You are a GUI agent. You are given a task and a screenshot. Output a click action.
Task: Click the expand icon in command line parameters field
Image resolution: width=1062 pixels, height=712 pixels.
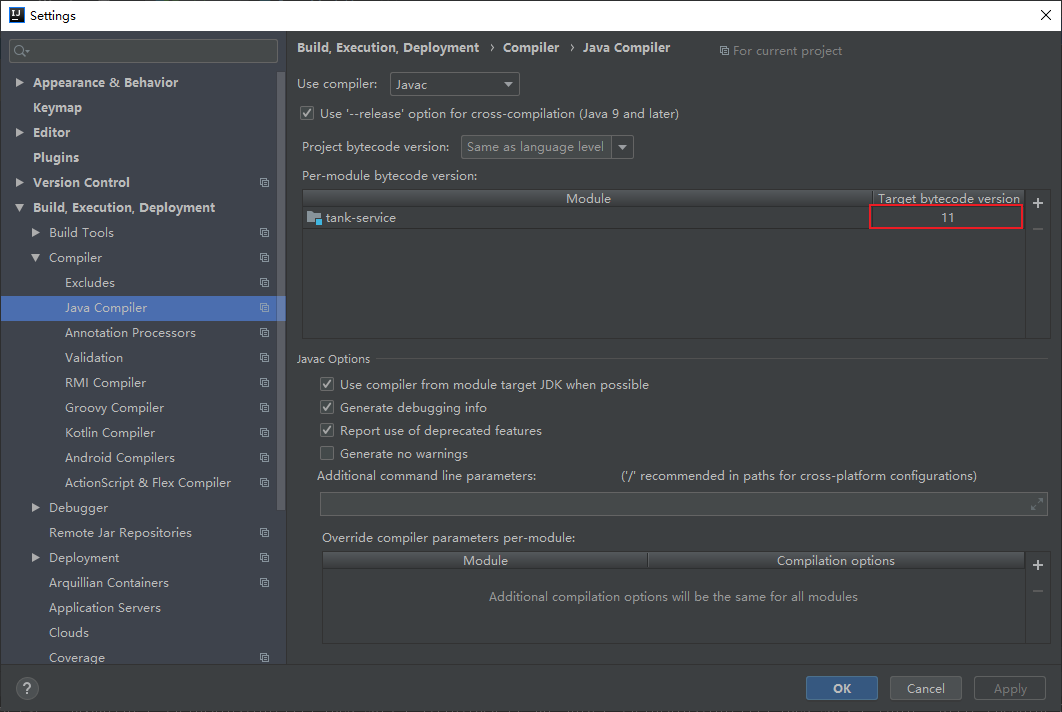(x=1037, y=504)
